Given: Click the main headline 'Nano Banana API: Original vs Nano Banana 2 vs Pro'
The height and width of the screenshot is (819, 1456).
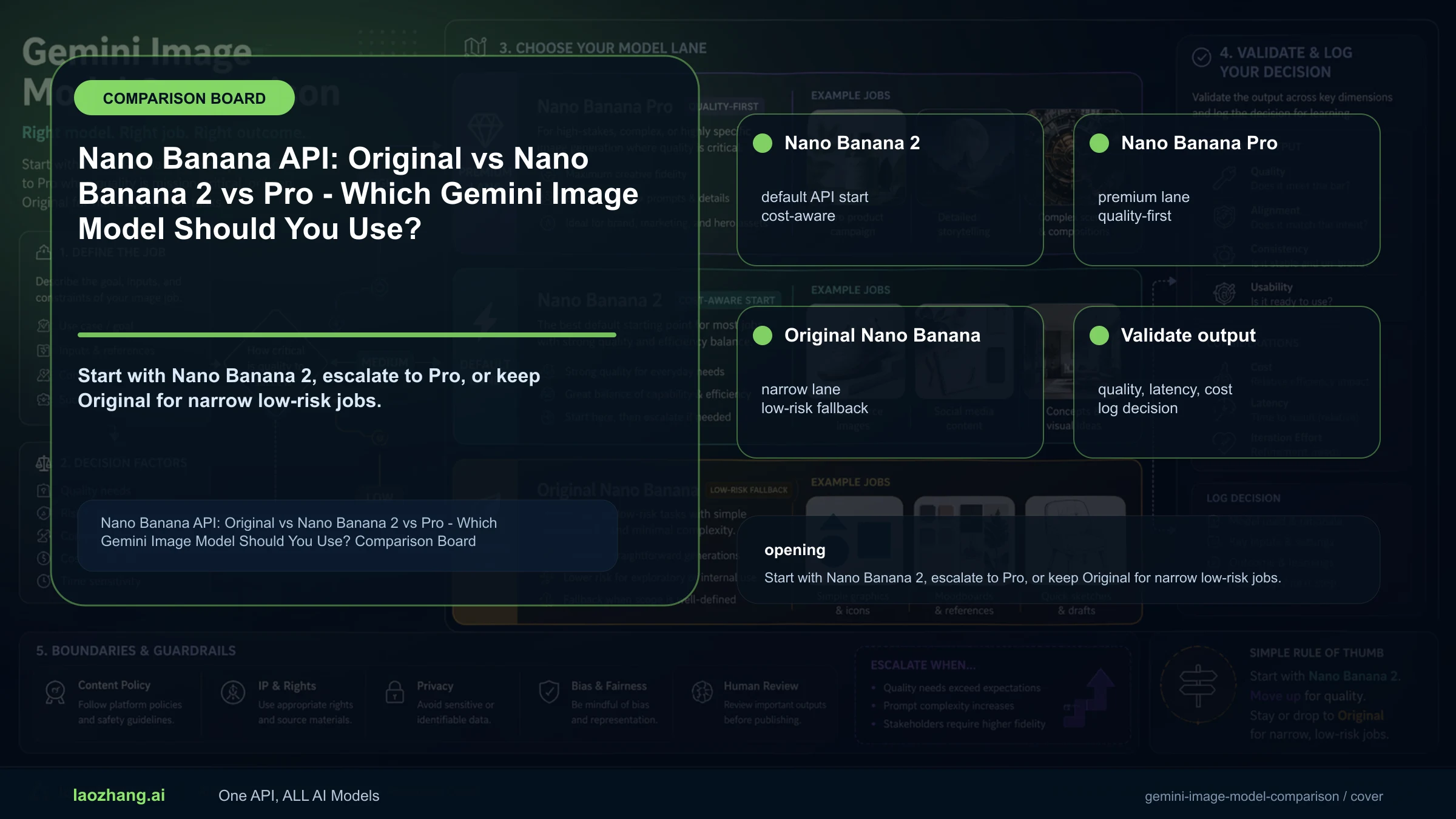Looking at the screenshot, I should point(358,194).
